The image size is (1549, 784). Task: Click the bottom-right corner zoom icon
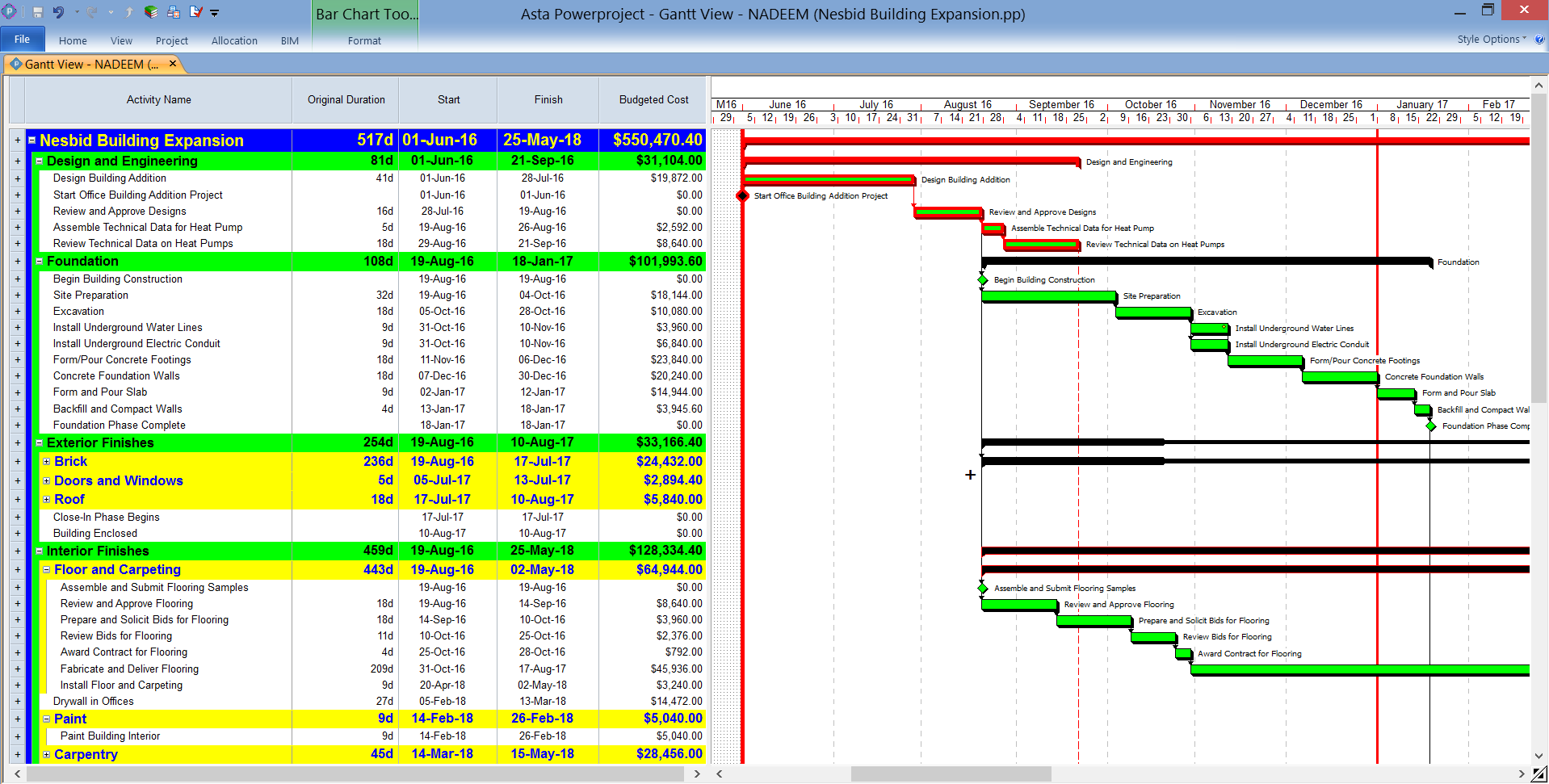[1539, 774]
